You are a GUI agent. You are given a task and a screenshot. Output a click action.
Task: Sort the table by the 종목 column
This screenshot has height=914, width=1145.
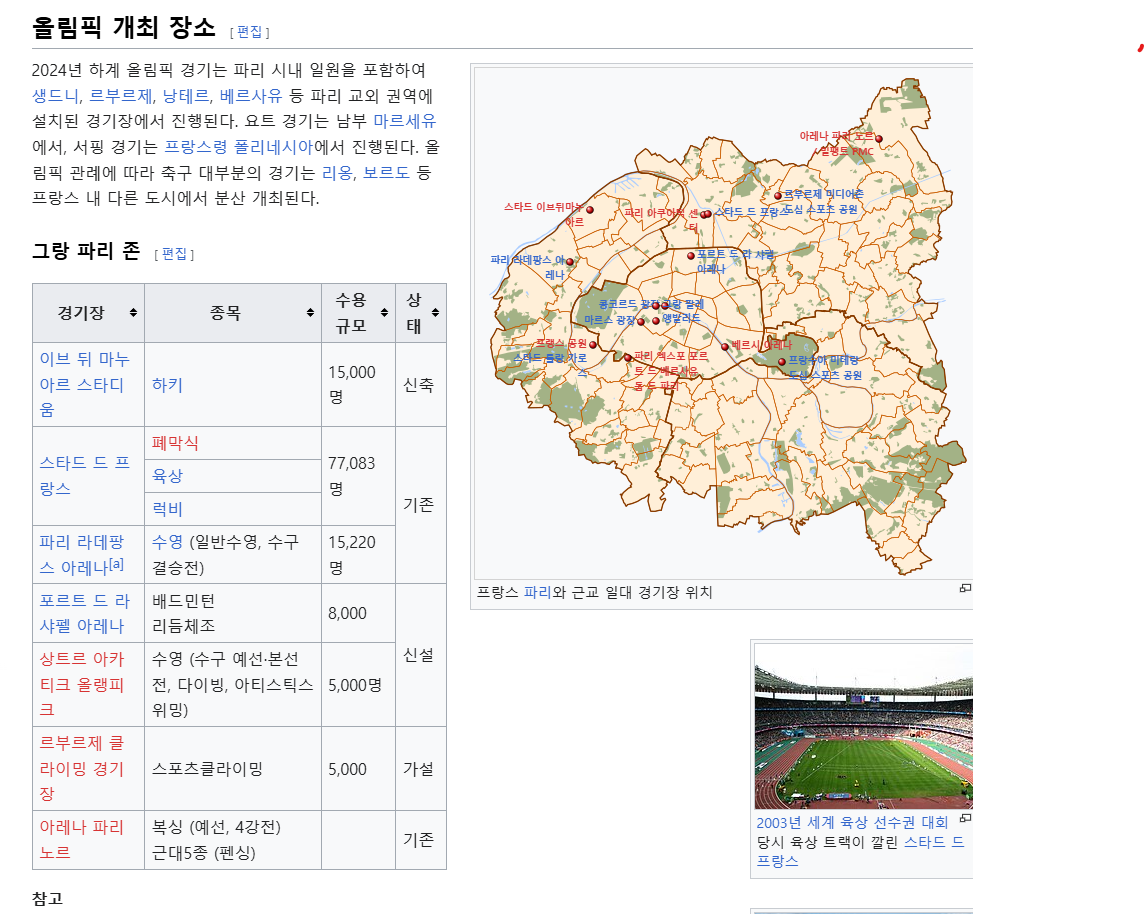click(308, 312)
